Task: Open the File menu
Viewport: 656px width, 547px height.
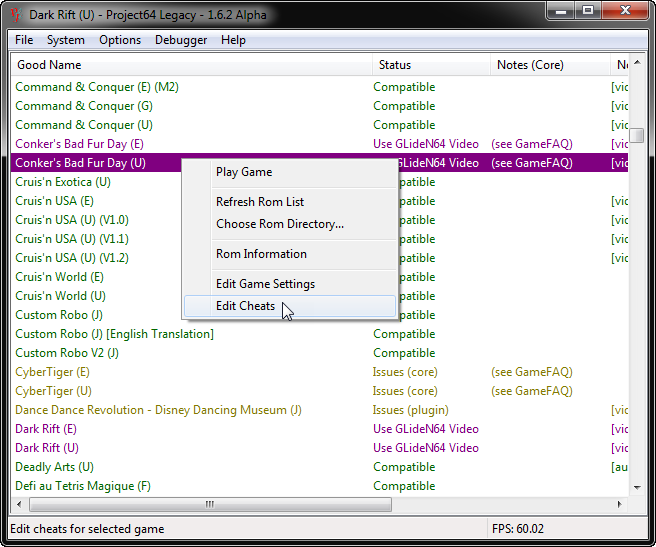Action: [x=24, y=40]
